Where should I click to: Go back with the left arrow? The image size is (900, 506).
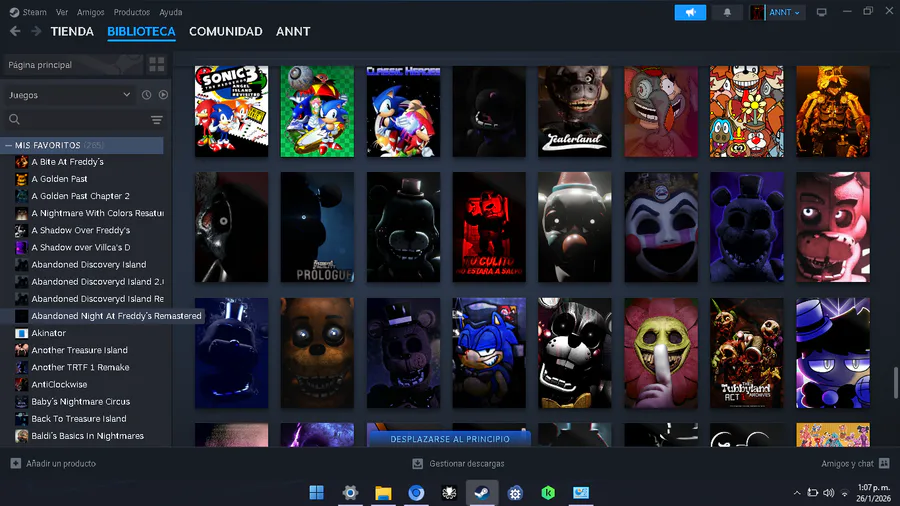(x=15, y=32)
